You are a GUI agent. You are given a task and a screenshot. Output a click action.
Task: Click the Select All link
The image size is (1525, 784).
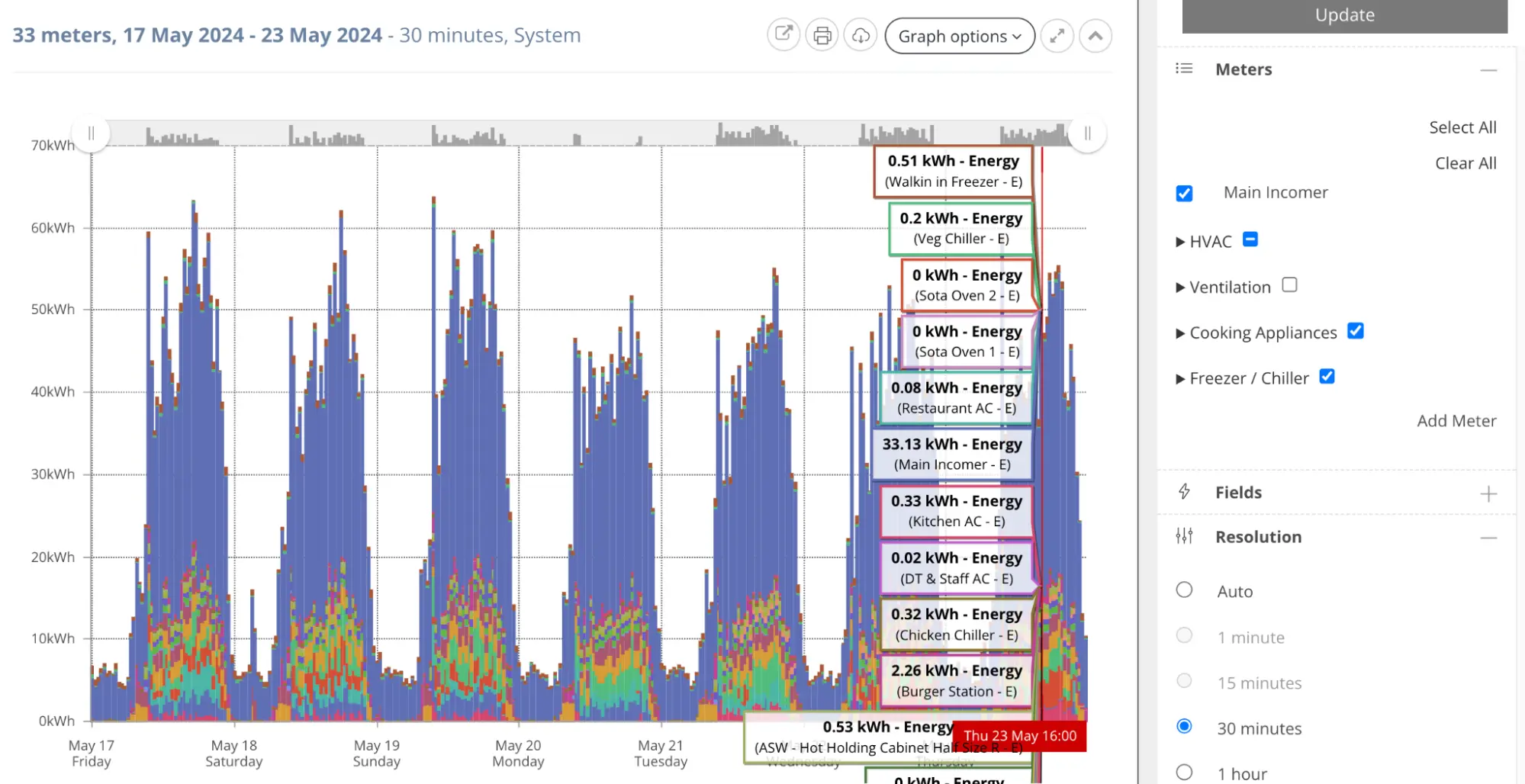coord(1462,127)
